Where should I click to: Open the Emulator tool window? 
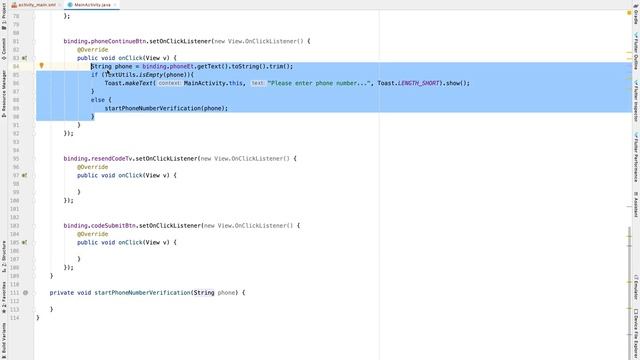tap(636, 287)
